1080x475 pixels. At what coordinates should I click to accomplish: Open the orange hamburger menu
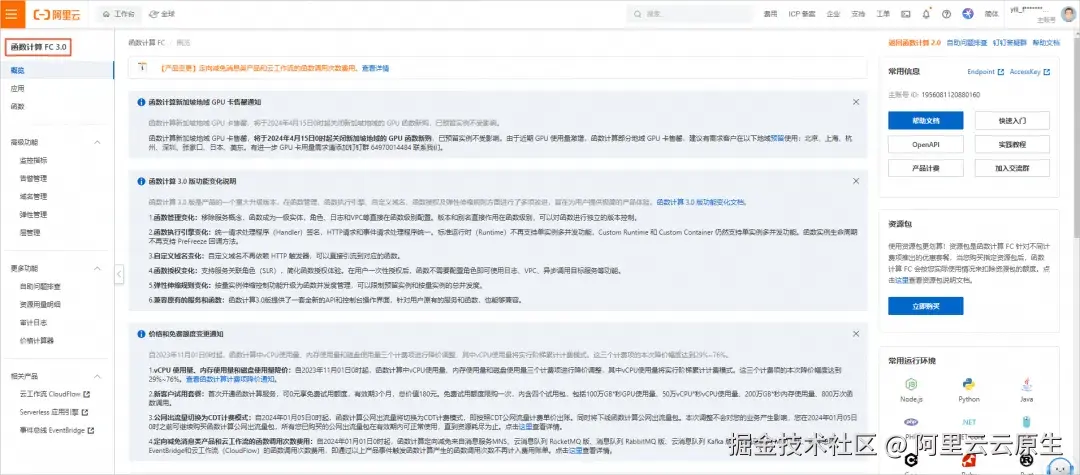click(11, 14)
